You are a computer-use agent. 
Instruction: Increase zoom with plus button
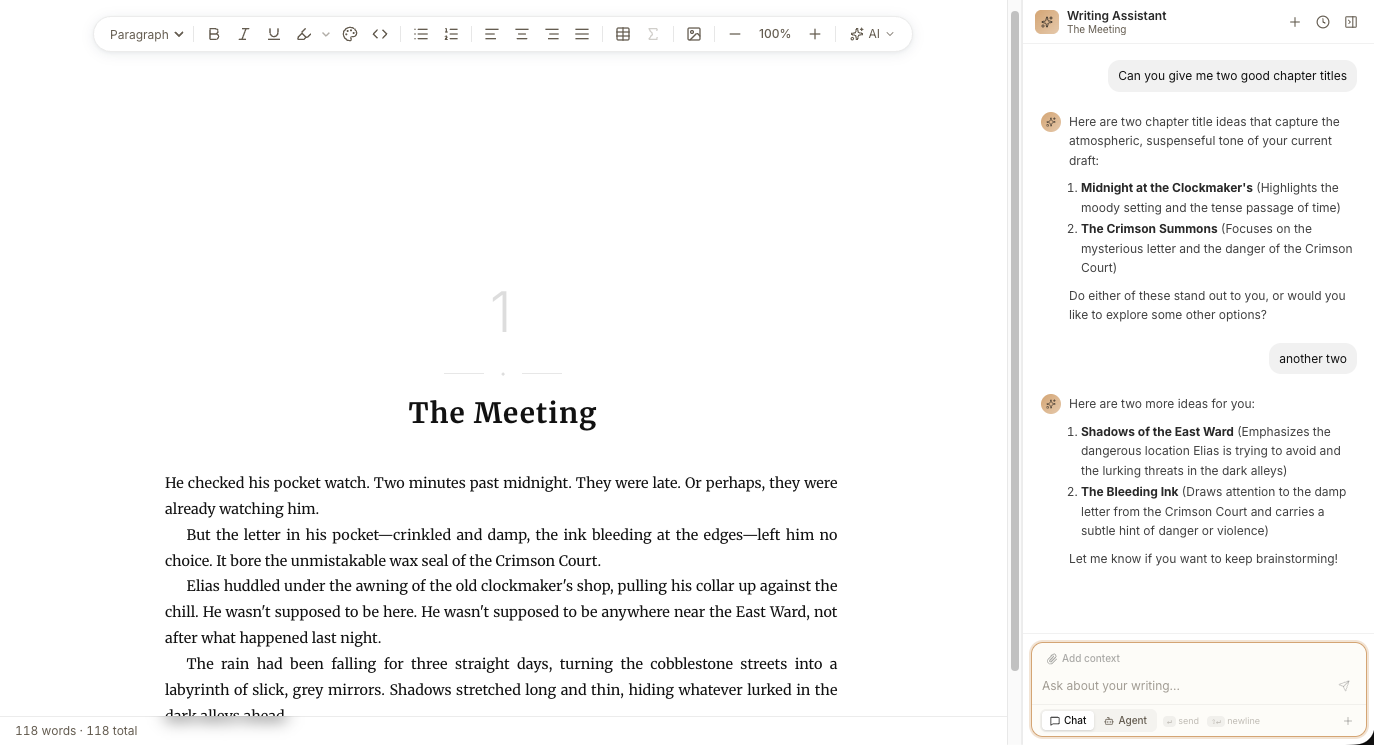tap(815, 34)
